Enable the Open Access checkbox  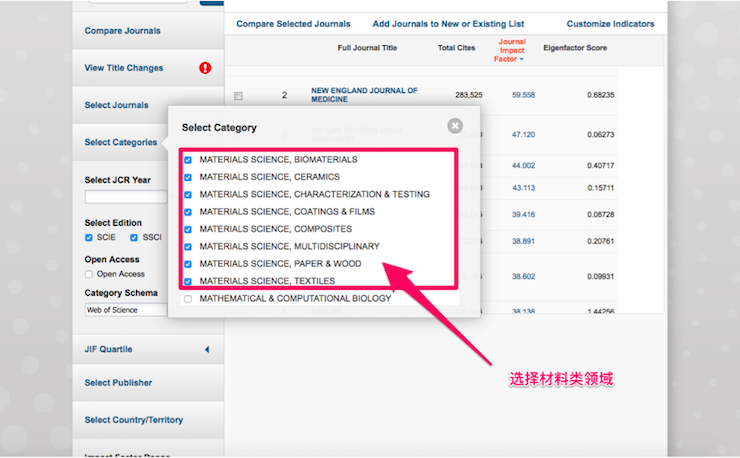(89, 274)
